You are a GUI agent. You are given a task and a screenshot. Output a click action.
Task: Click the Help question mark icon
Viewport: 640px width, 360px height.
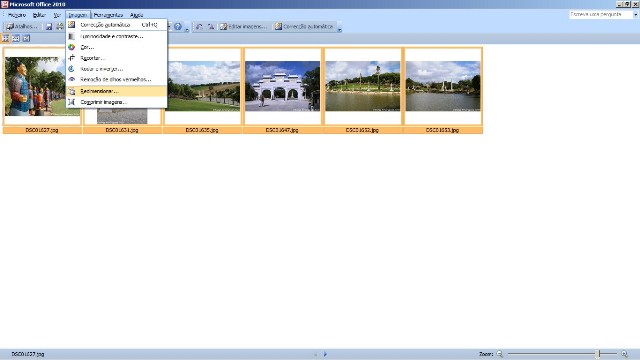(178, 27)
